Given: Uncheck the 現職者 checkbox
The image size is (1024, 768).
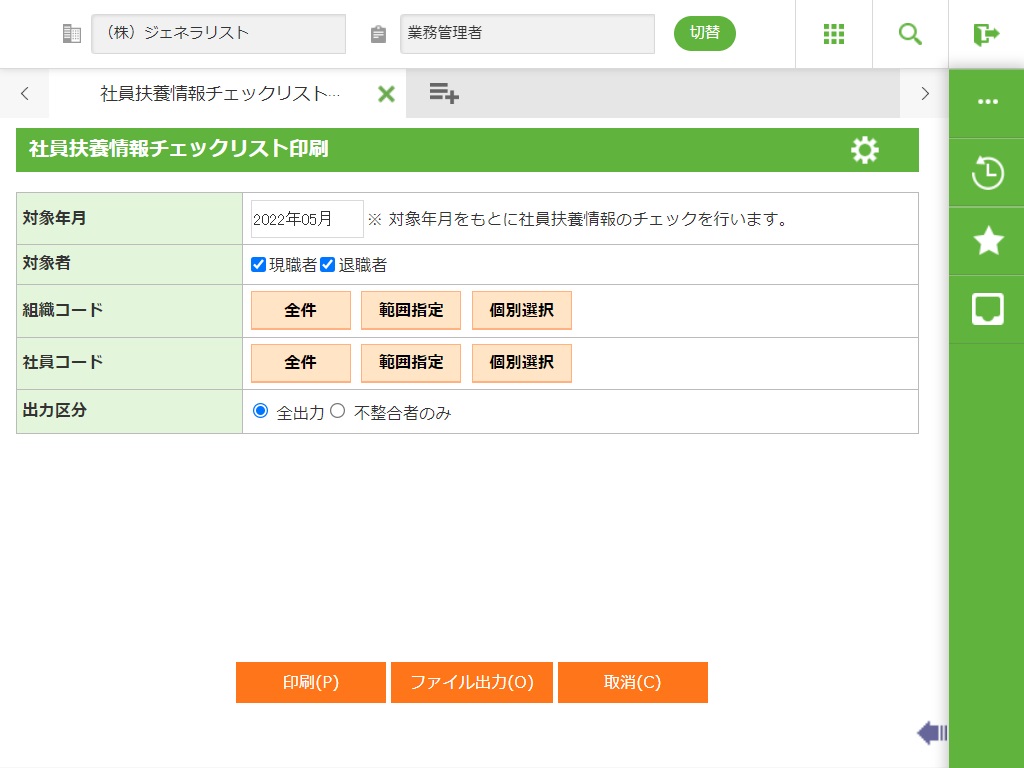Looking at the screenshot, I should click(259, 265).
